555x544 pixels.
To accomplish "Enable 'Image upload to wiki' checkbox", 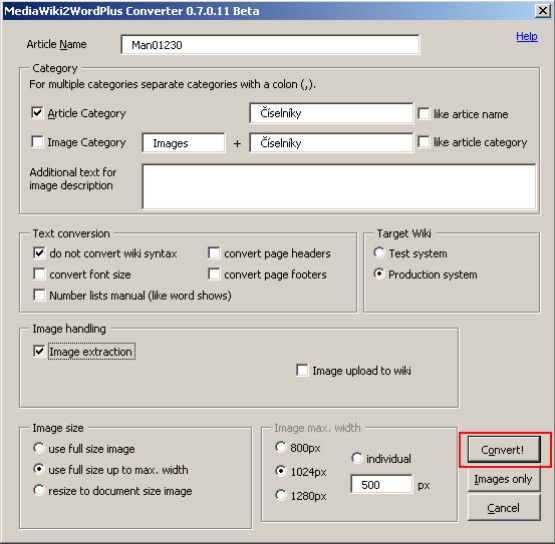I will coord(302,370).
